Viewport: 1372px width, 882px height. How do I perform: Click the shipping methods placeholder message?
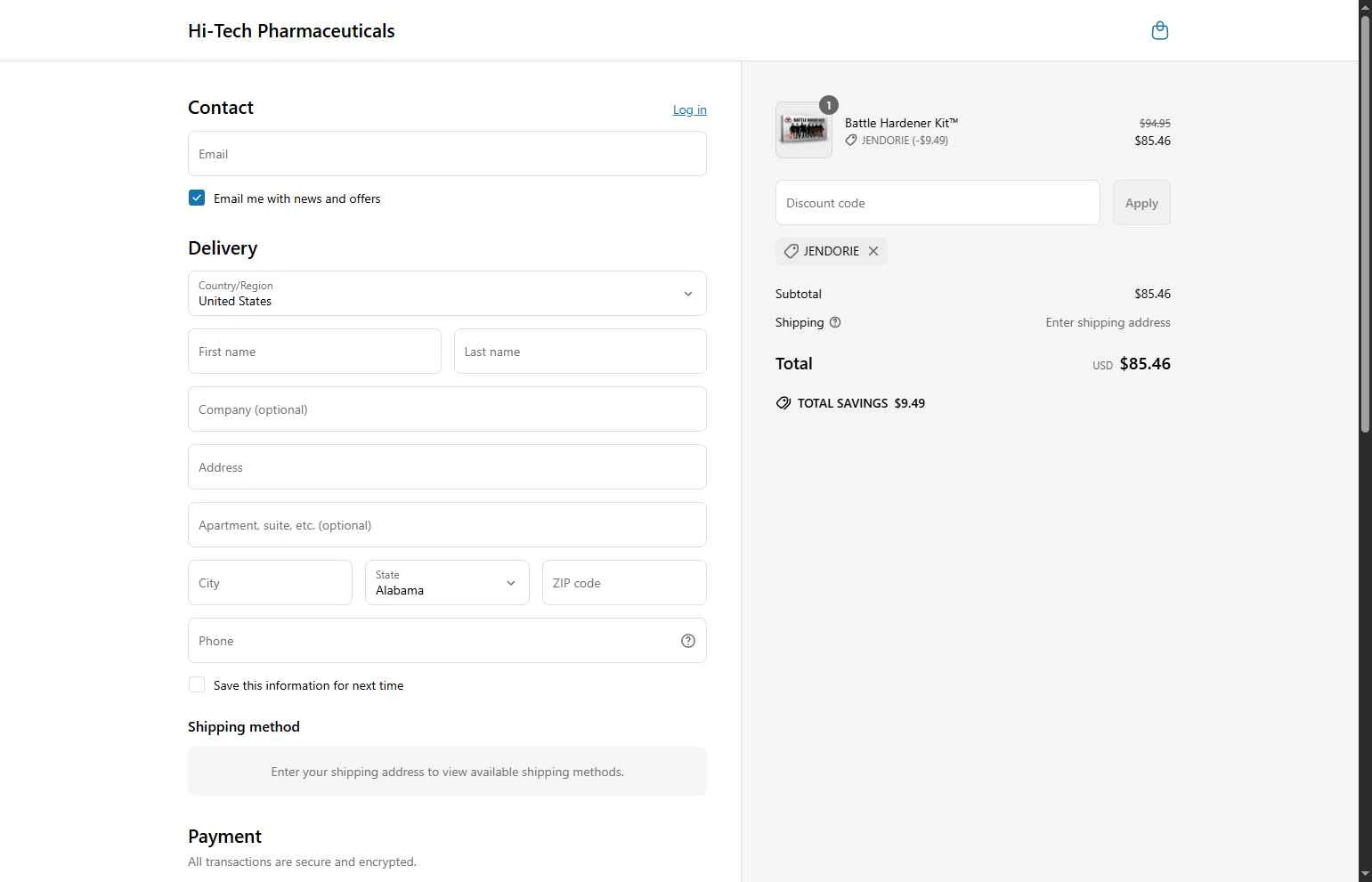pyautogui.click(x=447, y=772)
